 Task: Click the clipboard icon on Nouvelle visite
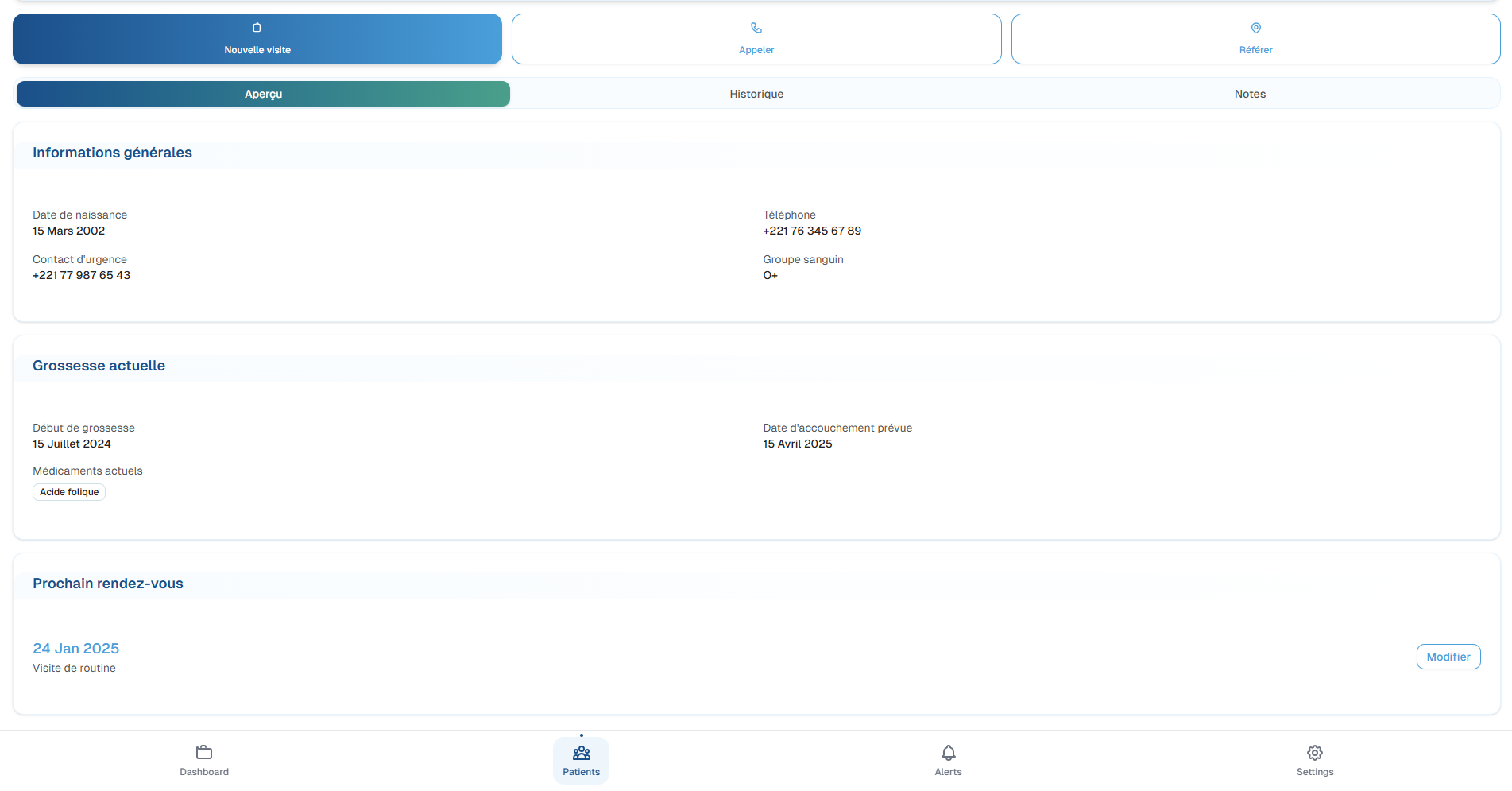(257, 28)
